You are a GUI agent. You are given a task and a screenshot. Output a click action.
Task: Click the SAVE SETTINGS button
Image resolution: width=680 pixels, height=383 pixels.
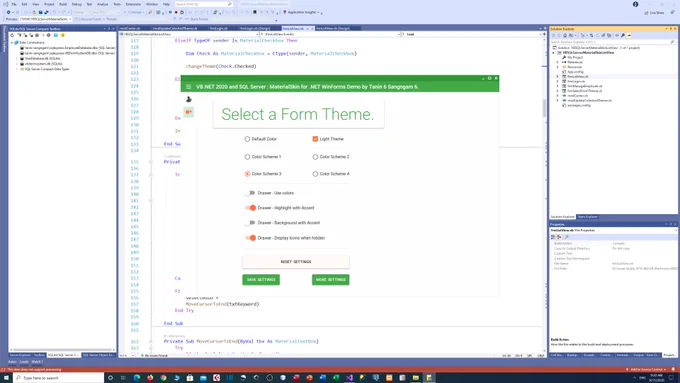(261, 280)
